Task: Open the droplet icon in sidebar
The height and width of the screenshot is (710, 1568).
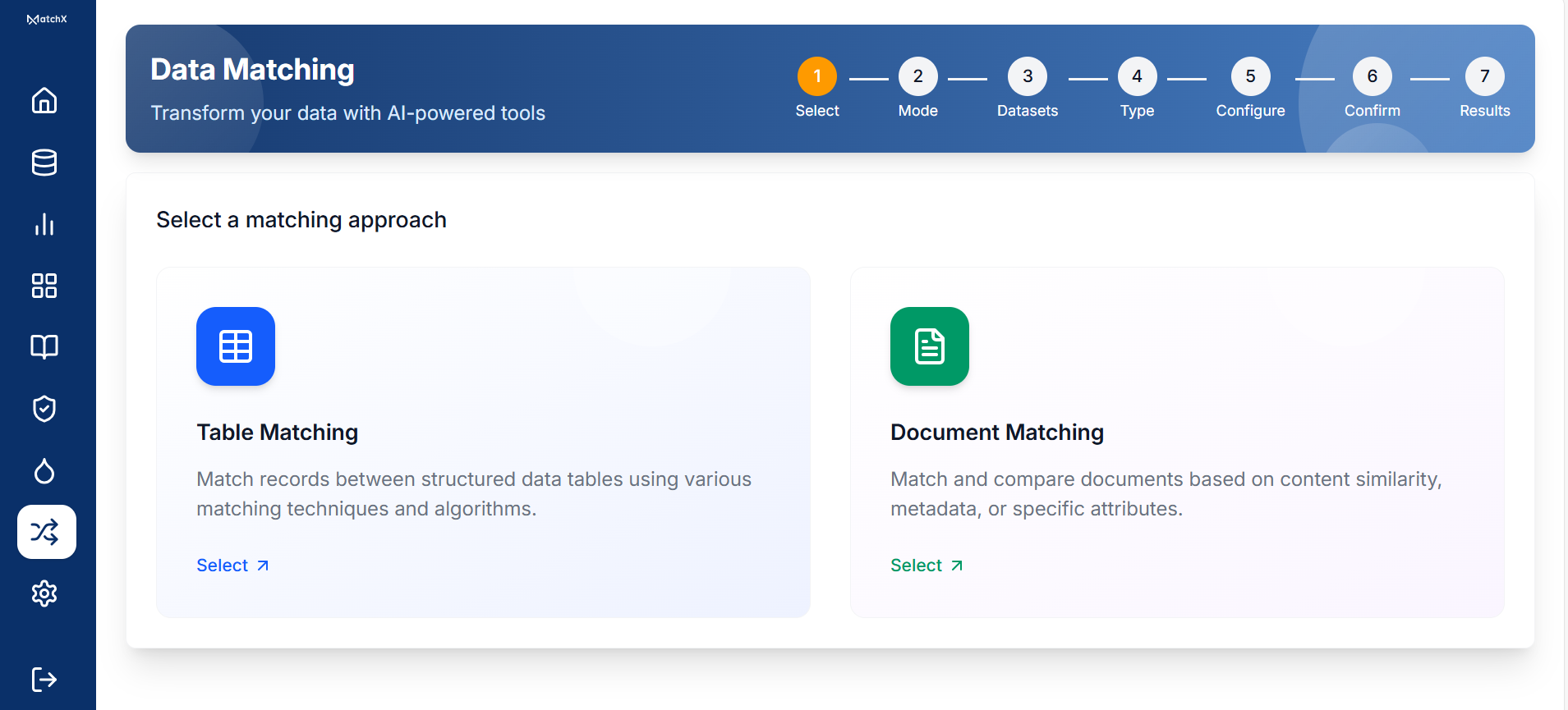Action: click(x=44, y=470)
